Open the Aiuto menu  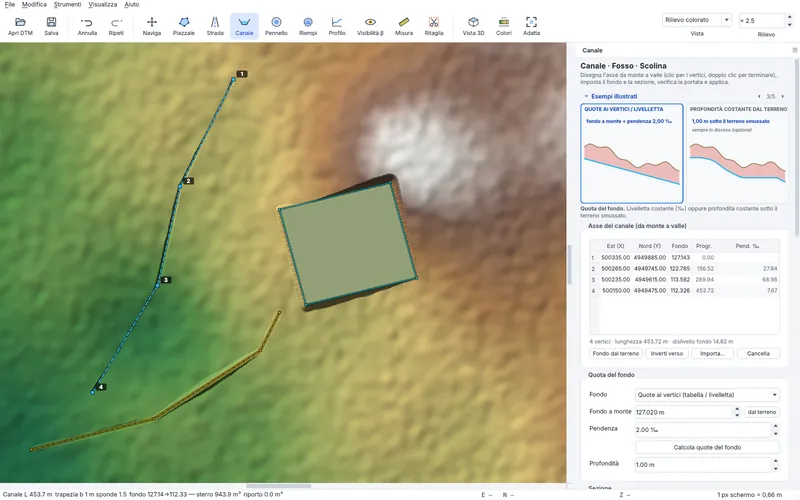point(132,5)
